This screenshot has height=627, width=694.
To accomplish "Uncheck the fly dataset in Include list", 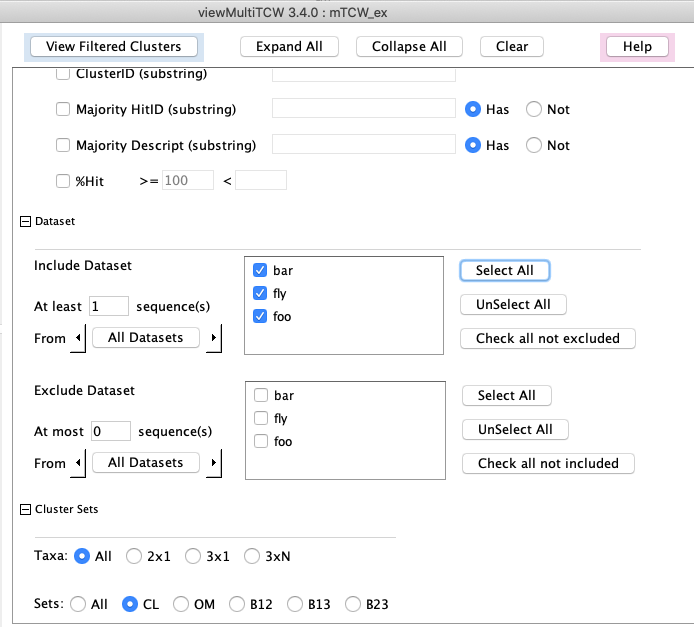I will tap(260, 294).
